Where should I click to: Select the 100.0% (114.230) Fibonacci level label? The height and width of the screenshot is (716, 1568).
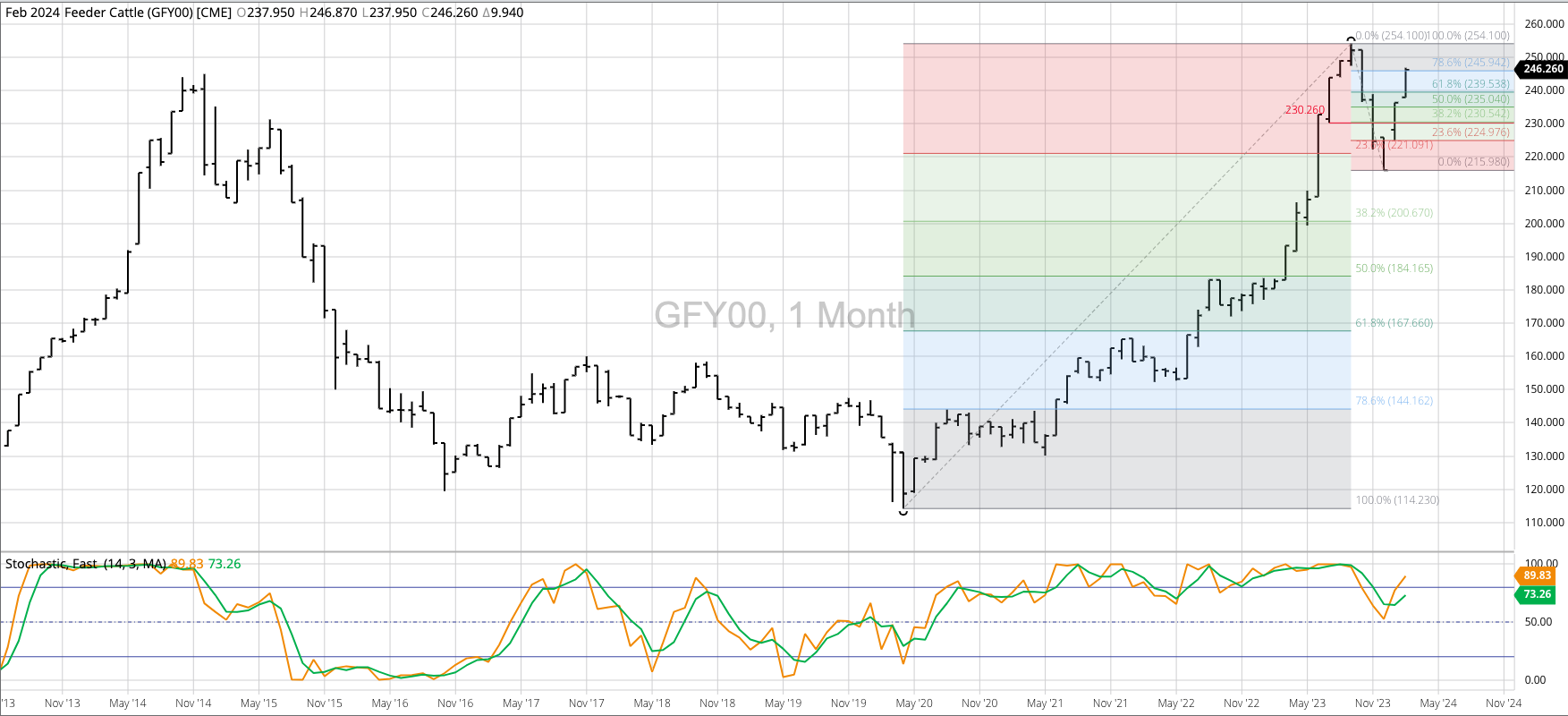[1397, 500]
